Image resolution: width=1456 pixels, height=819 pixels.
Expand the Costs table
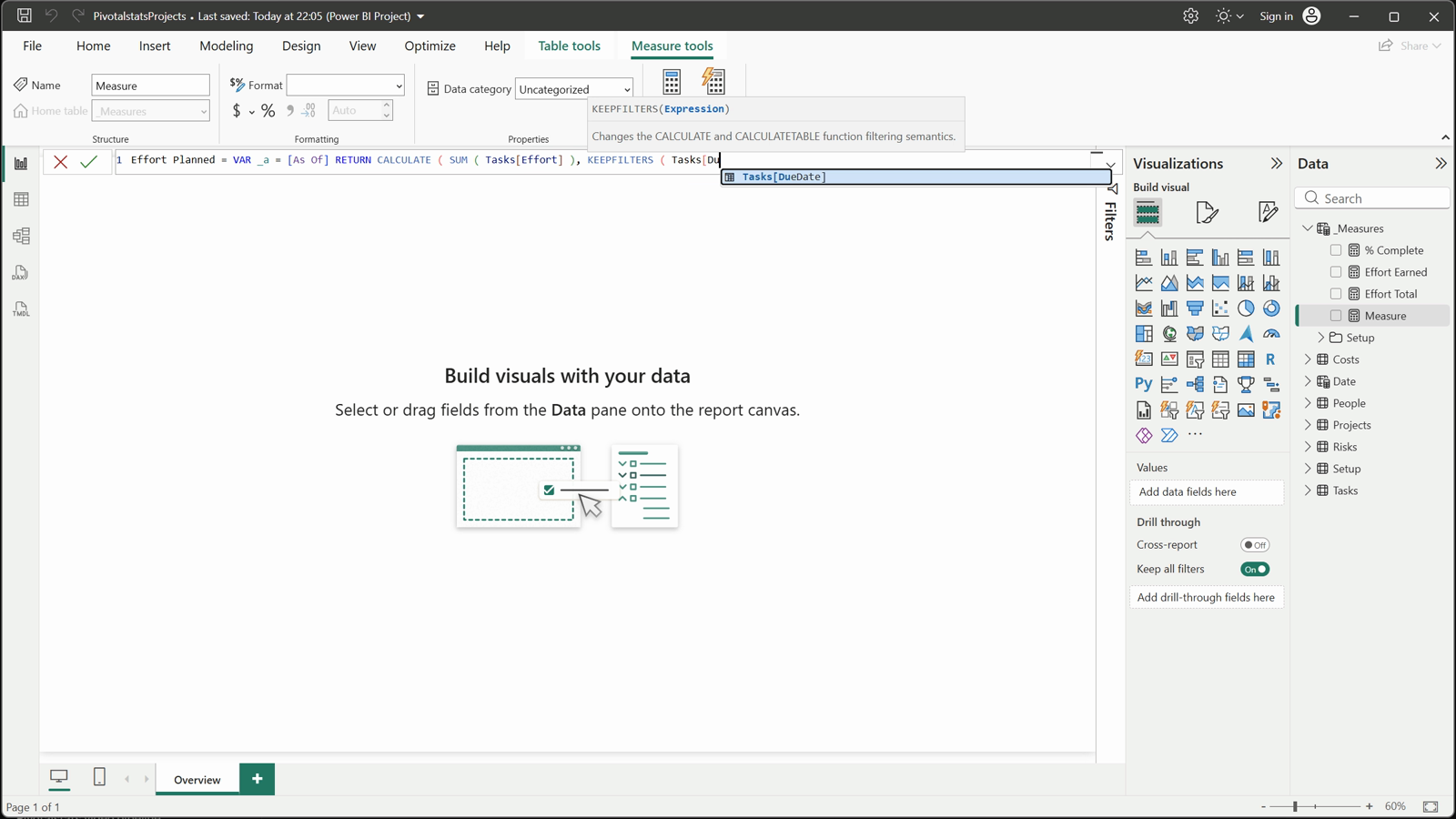point(1308,359)
